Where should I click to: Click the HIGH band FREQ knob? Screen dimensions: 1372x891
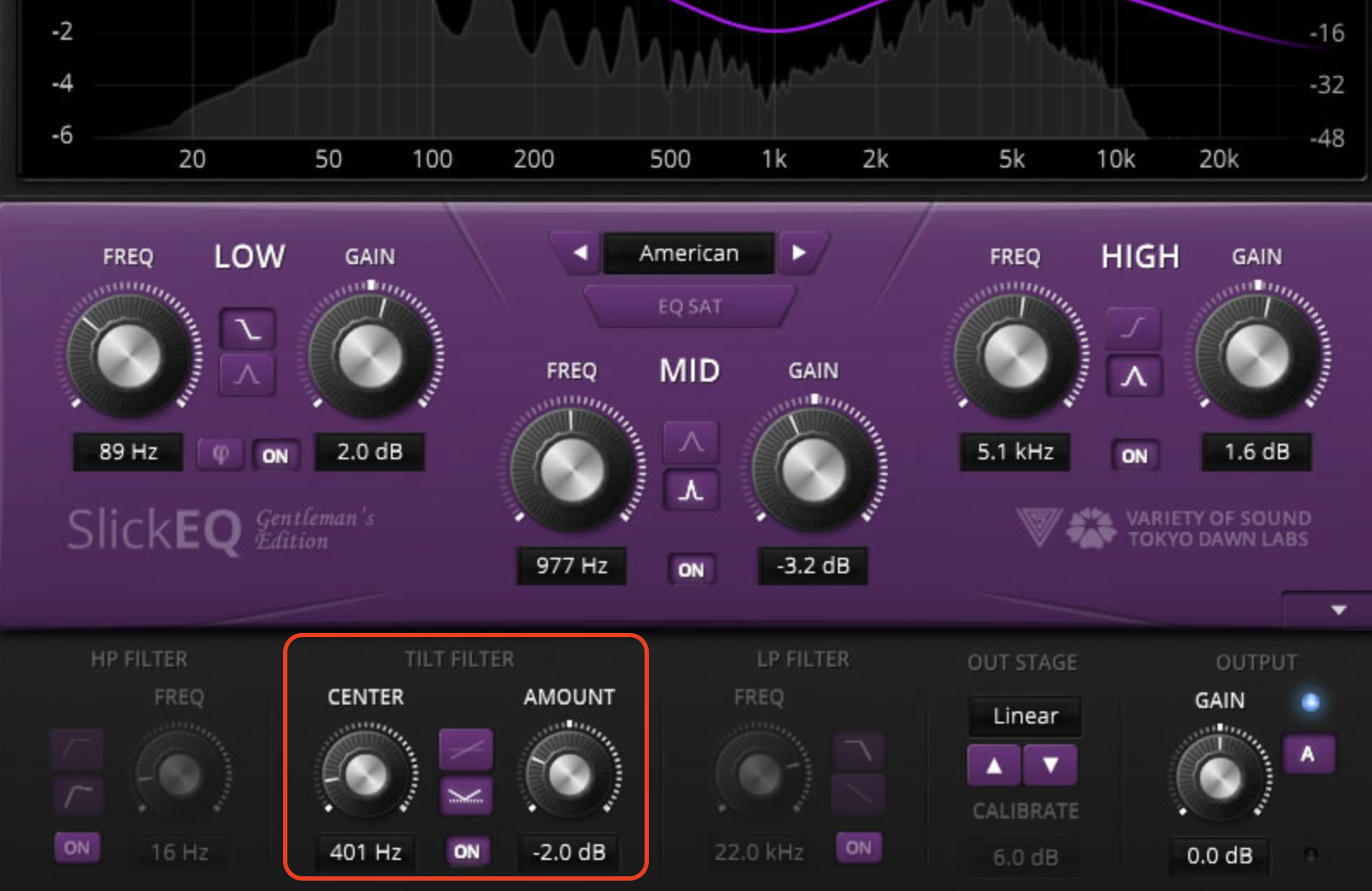(x=1016, y=355)
